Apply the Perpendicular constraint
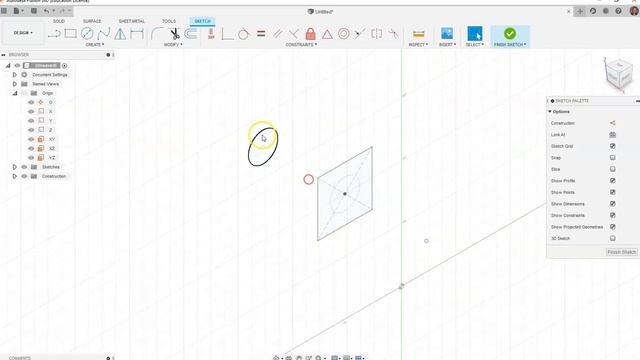This screenshot has width=640, height=360. point(294,33)
